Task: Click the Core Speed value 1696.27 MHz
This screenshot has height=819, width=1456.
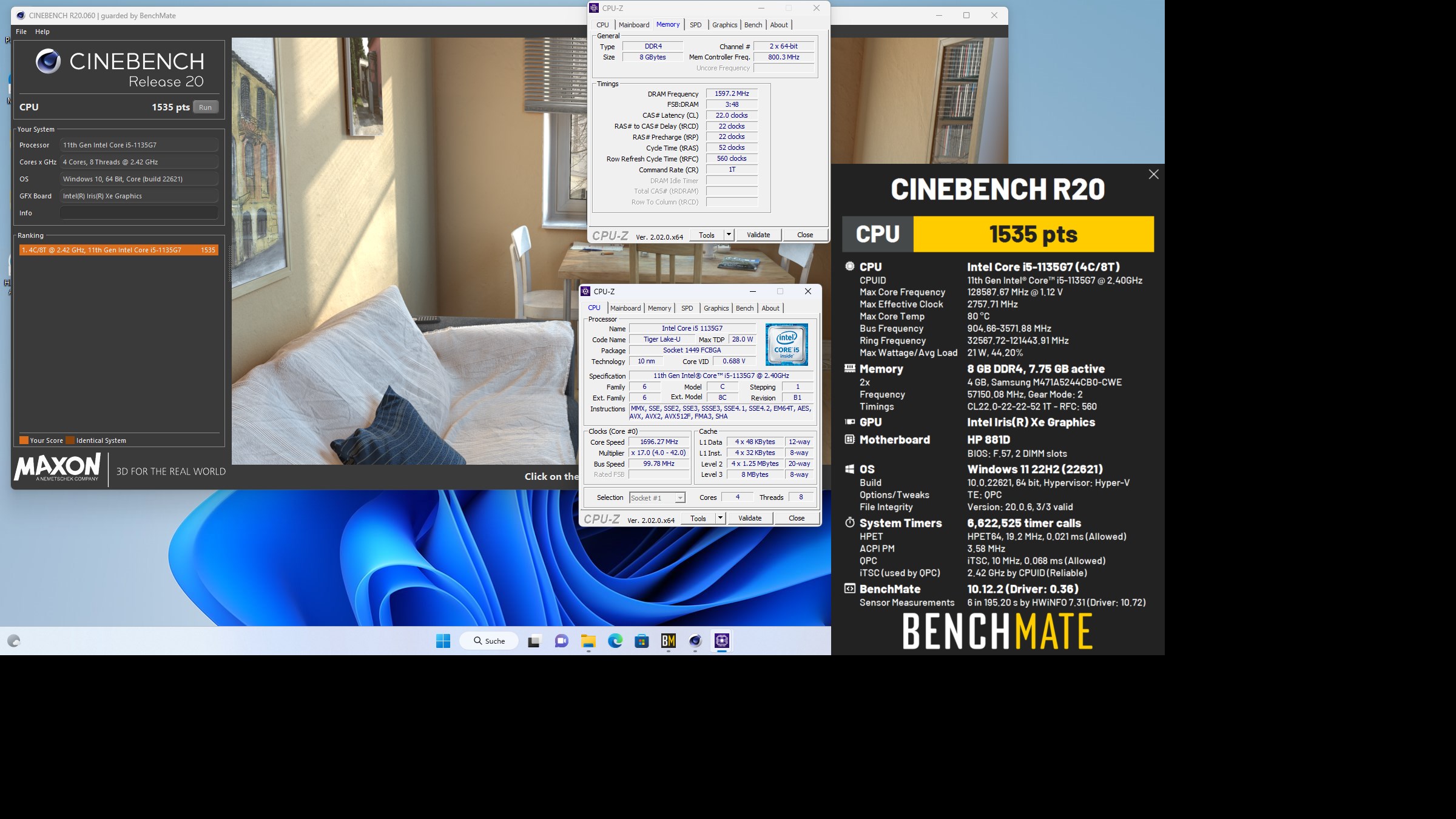Action: (x=659, y=442)
